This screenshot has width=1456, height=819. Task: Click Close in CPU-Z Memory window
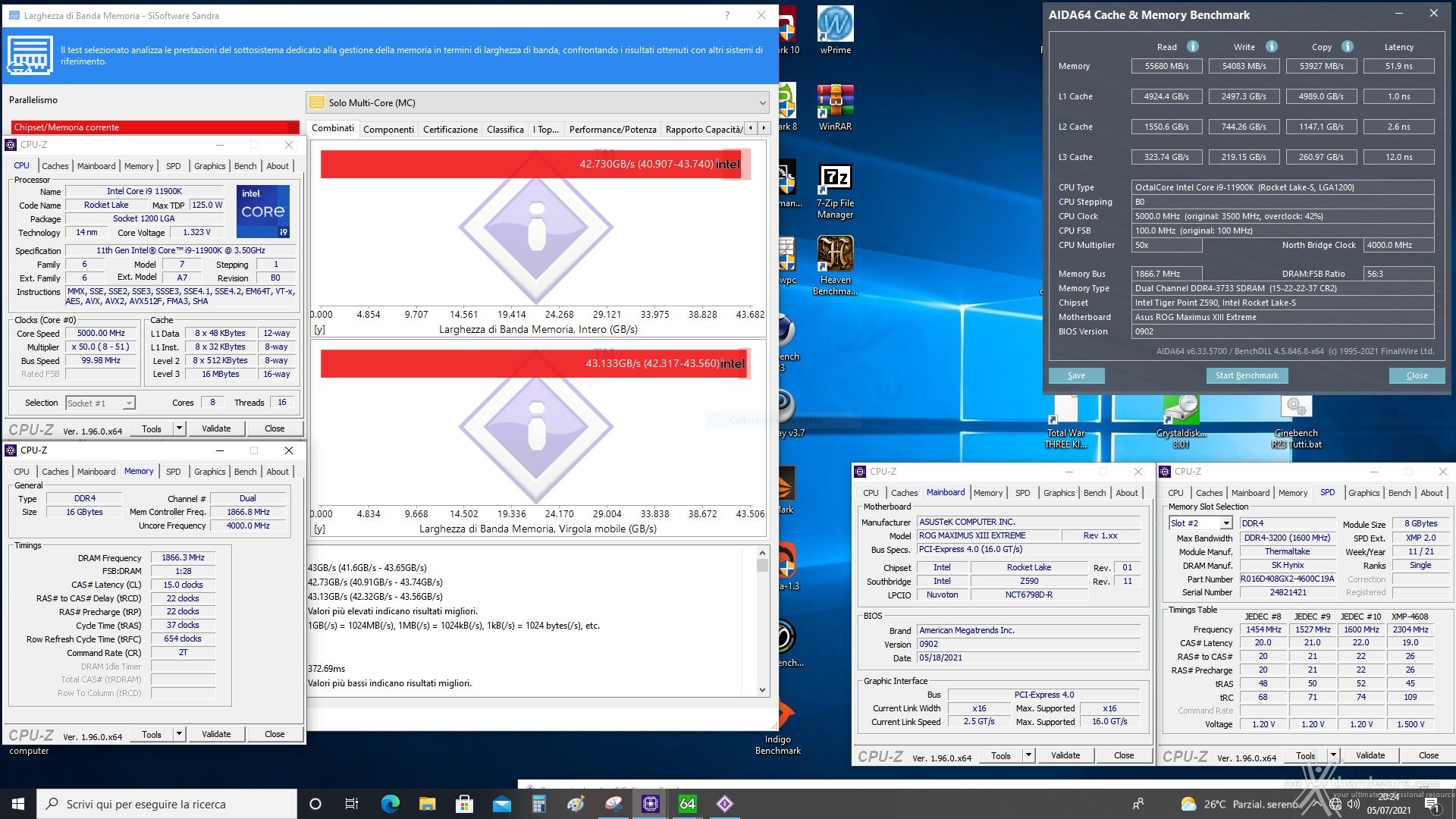(275, 734)
